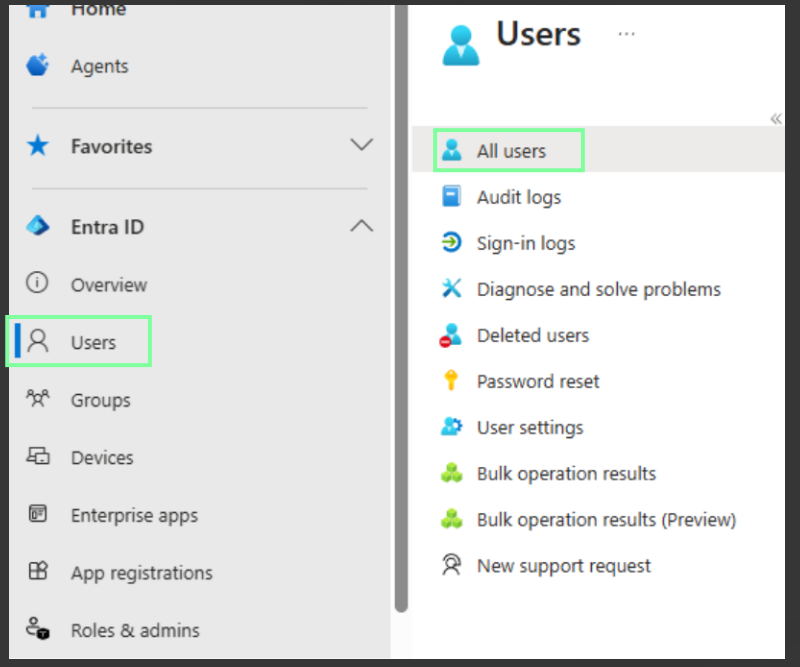Click the Audit logs book icon
Viewport: 800px width, 667px height.
(x=451, y=196)
